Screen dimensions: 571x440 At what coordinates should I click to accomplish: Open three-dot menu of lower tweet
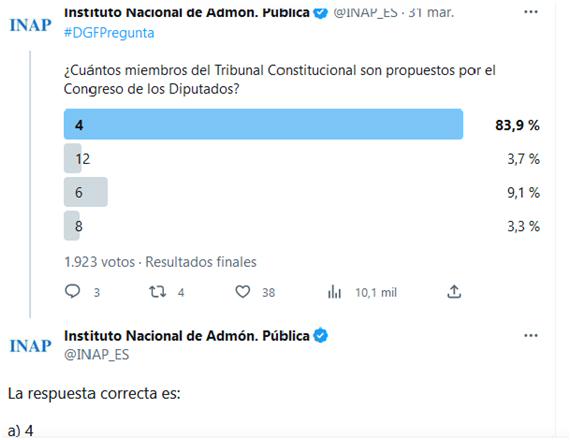[531, 335]
